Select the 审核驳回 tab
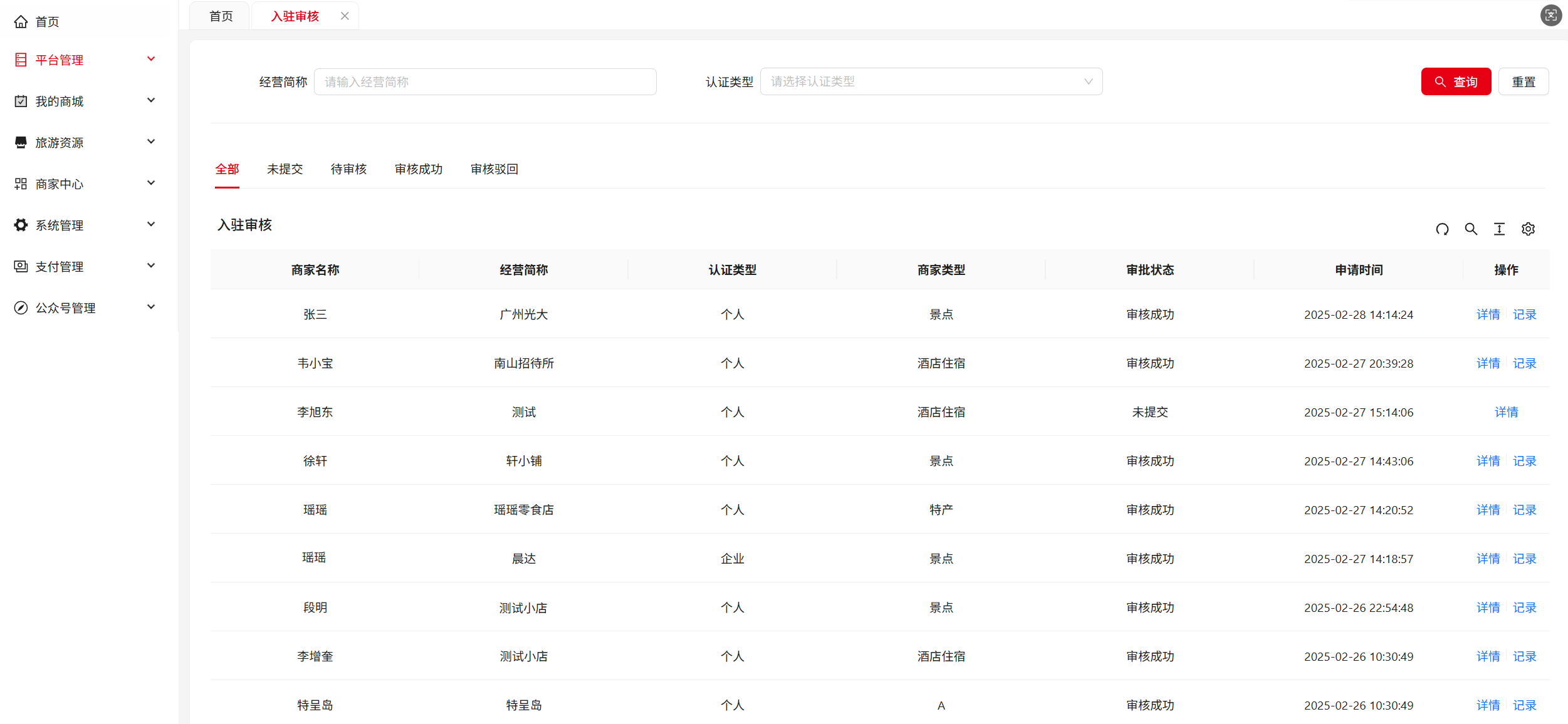This screenshot has height=724, width=1568. 494,169
